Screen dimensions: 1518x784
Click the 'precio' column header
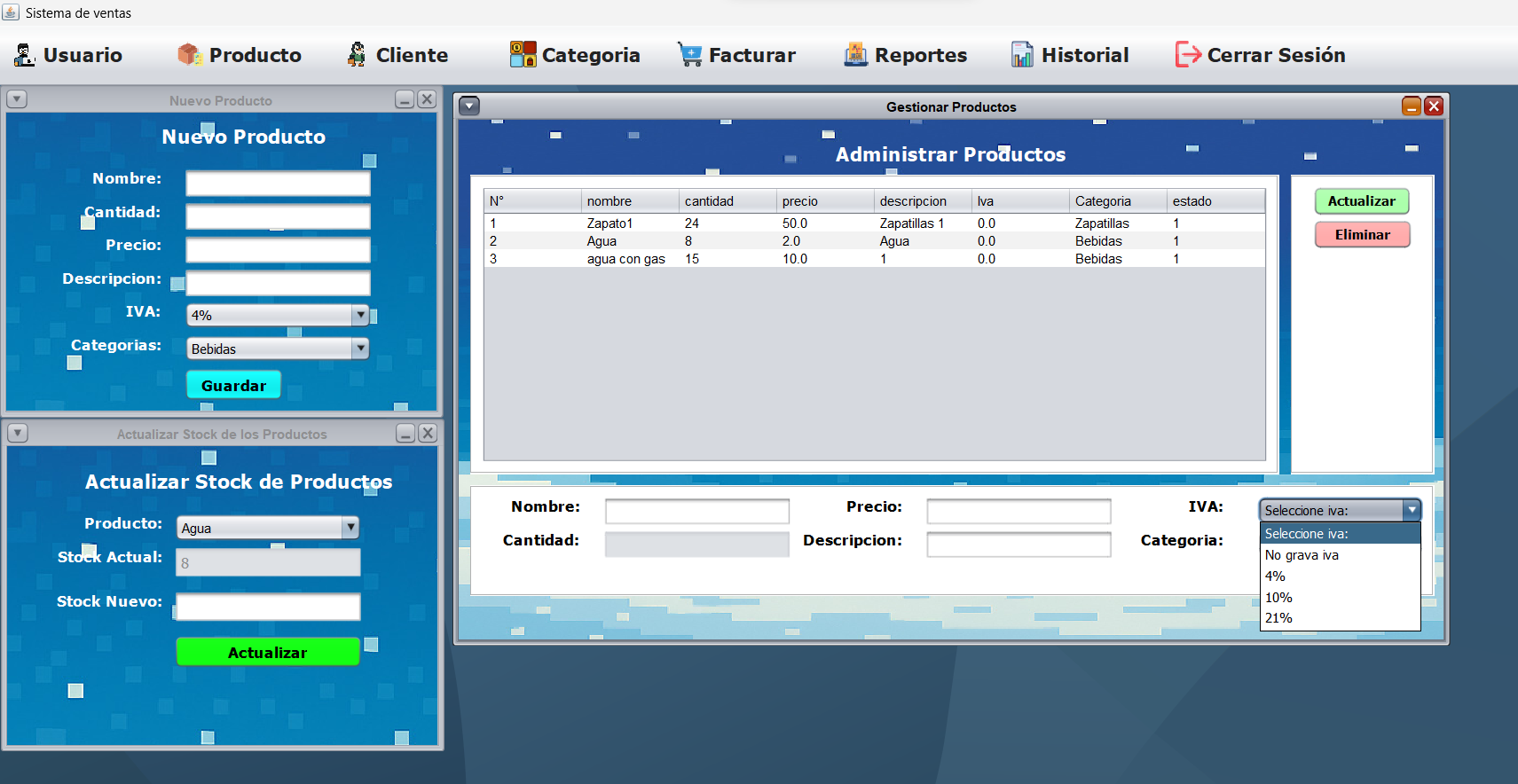826,201
